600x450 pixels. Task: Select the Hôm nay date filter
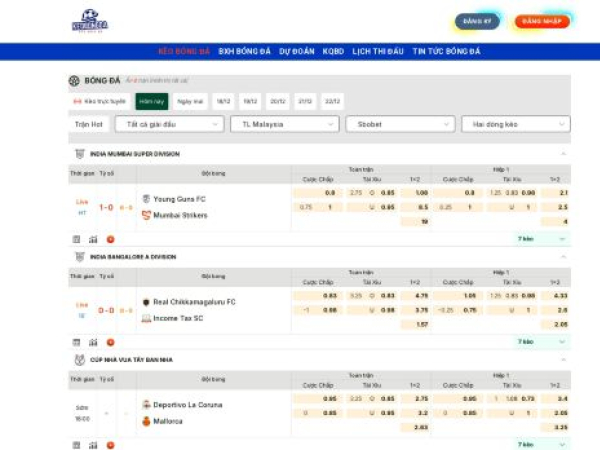pos(151,101)
